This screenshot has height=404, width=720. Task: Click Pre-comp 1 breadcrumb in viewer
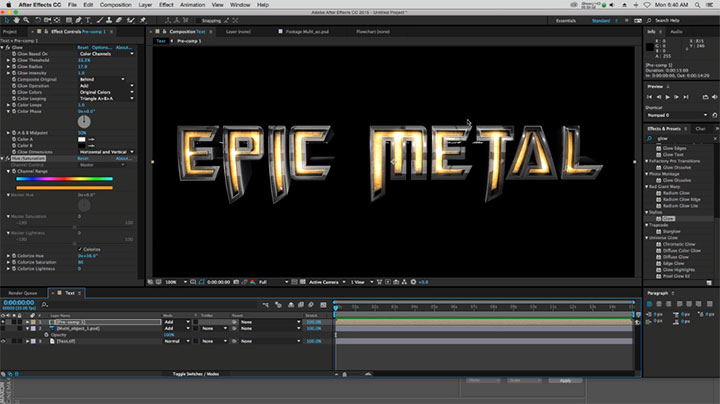(x=189, y=41)
